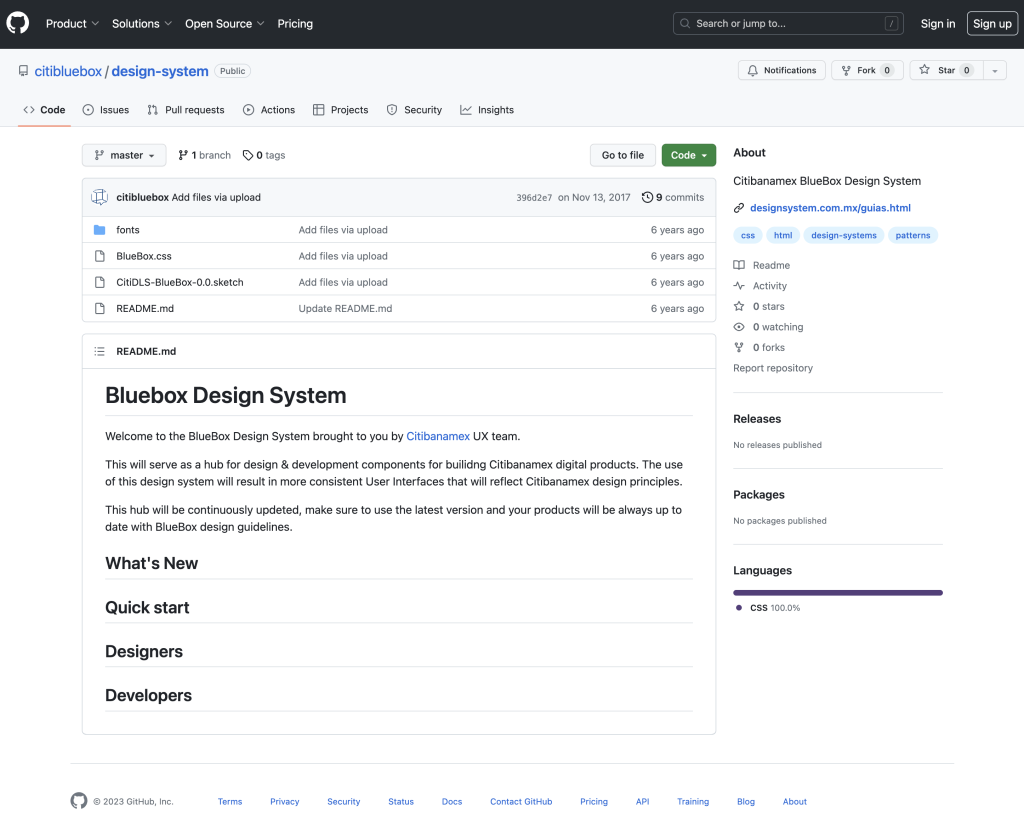Open the Open Source dropdown
This screenshot has height=835, width=1024.
coord(225,24)
